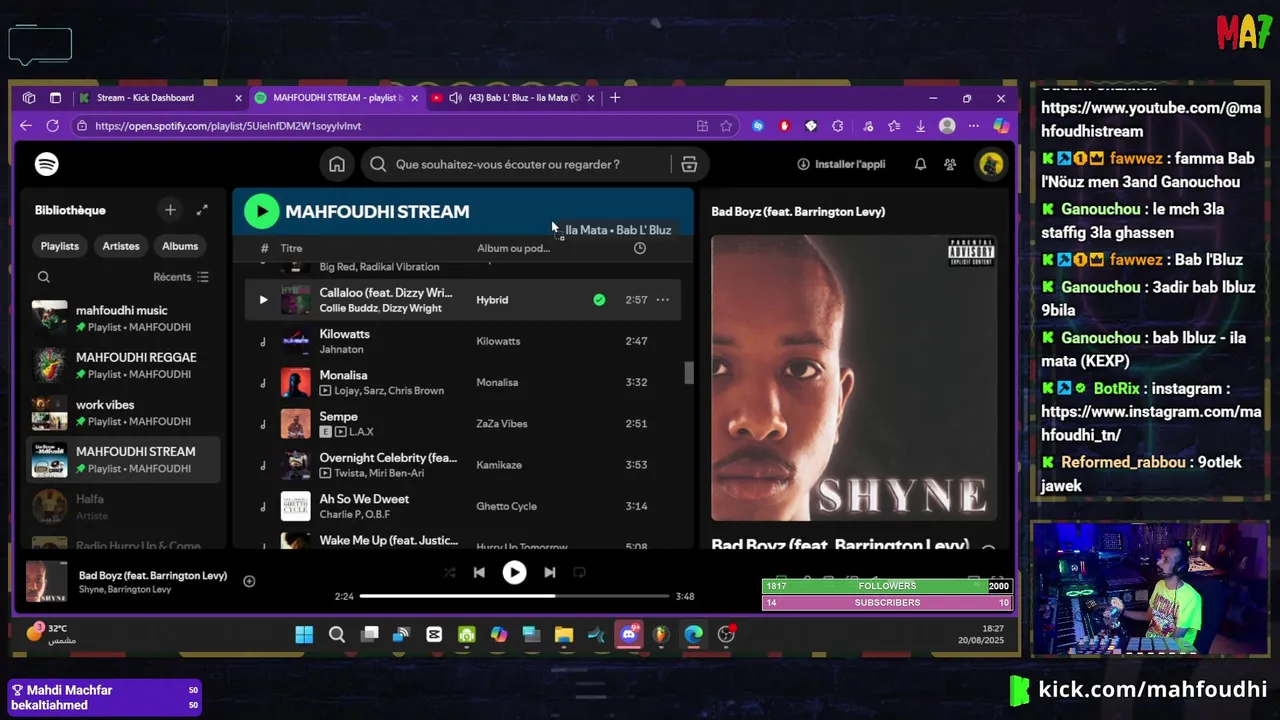
Task: Go to Spotify home via house icon
Action: [x=337, y=164]
